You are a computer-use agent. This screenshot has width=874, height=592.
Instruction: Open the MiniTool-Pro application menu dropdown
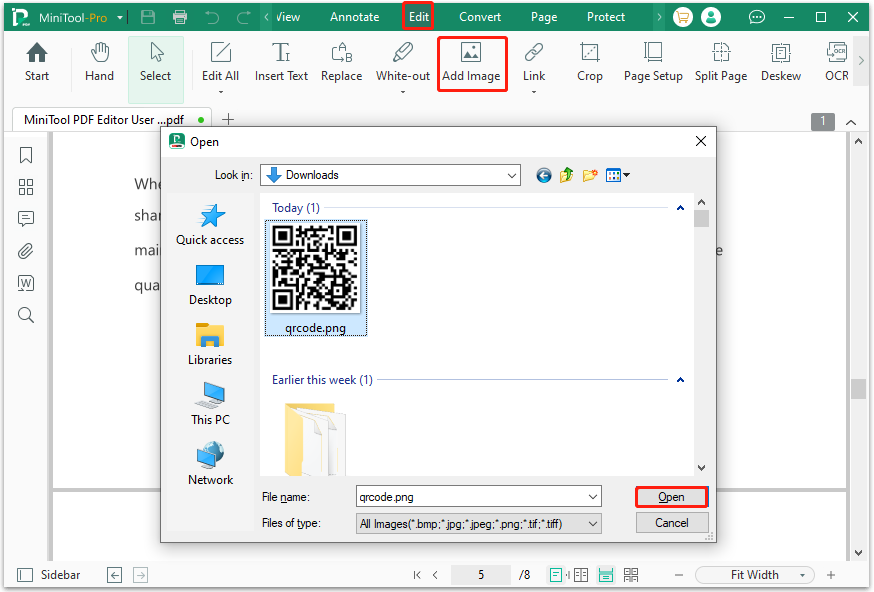click(x=119, y=18)
